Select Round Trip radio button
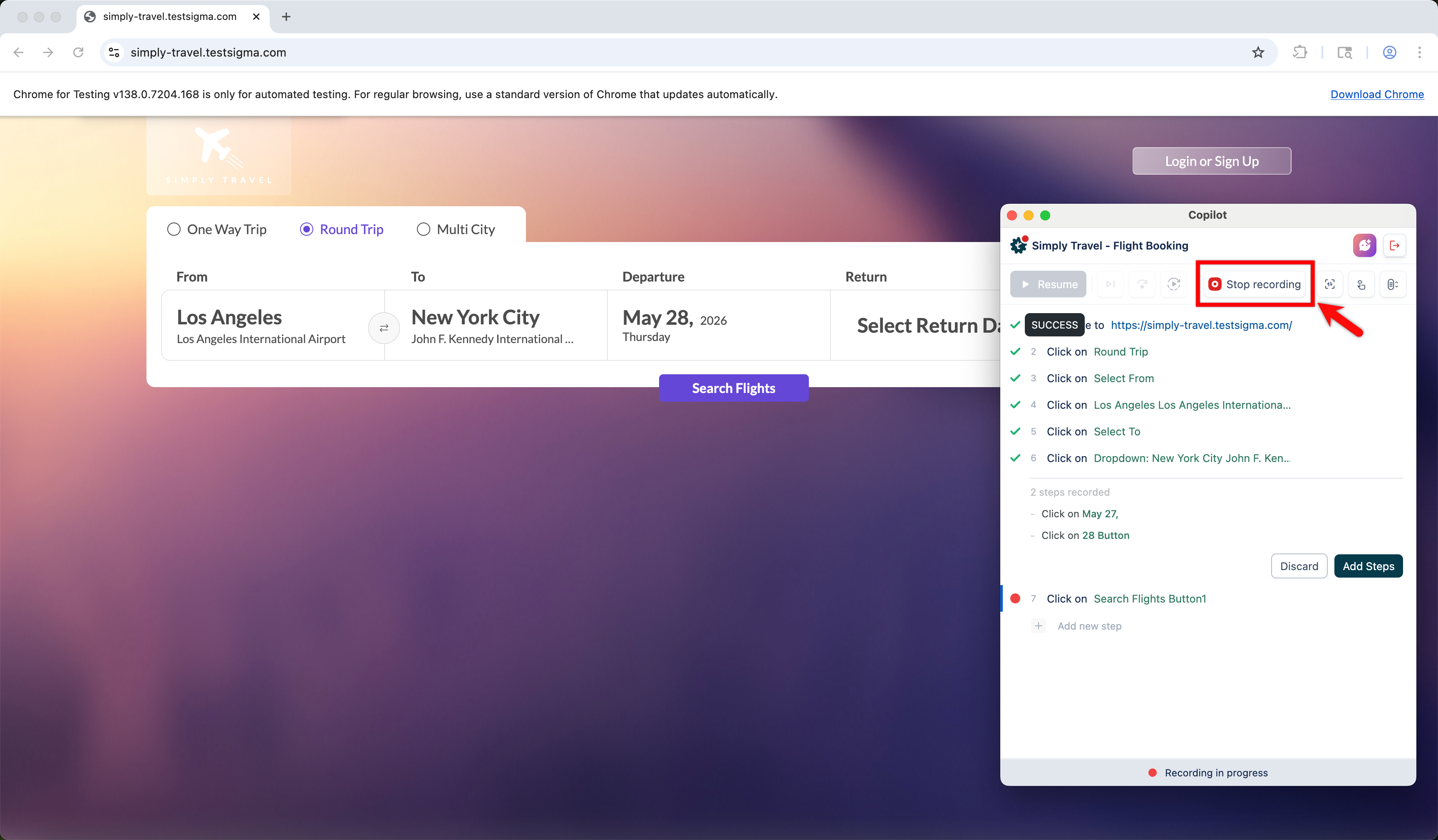Screen dimensions: 1438x840 click(x=306, y=229)
